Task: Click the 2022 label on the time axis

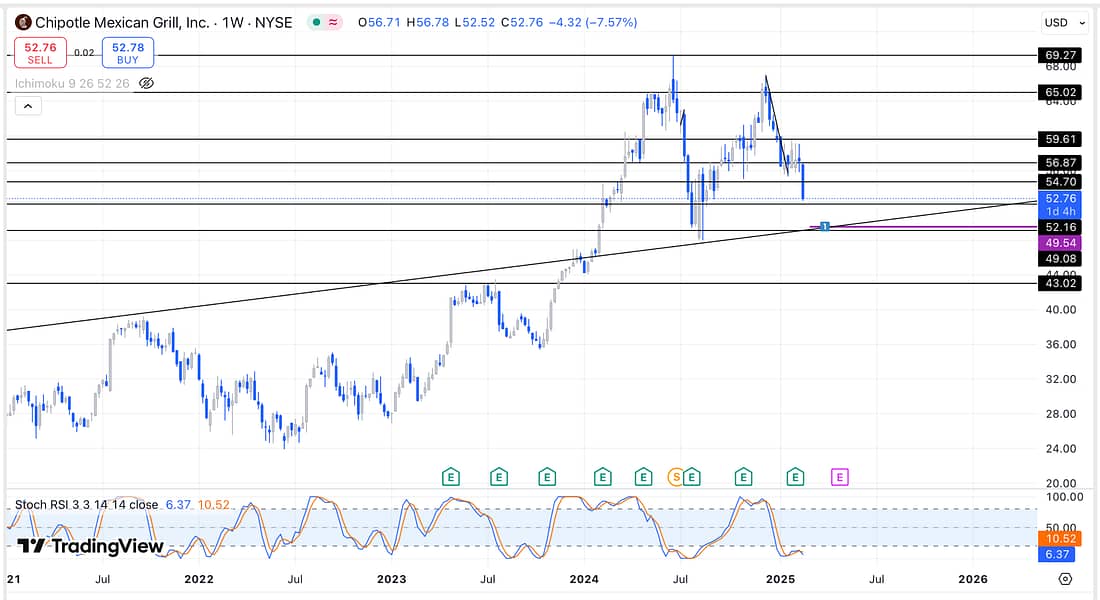Action: [x=199, y=579]
